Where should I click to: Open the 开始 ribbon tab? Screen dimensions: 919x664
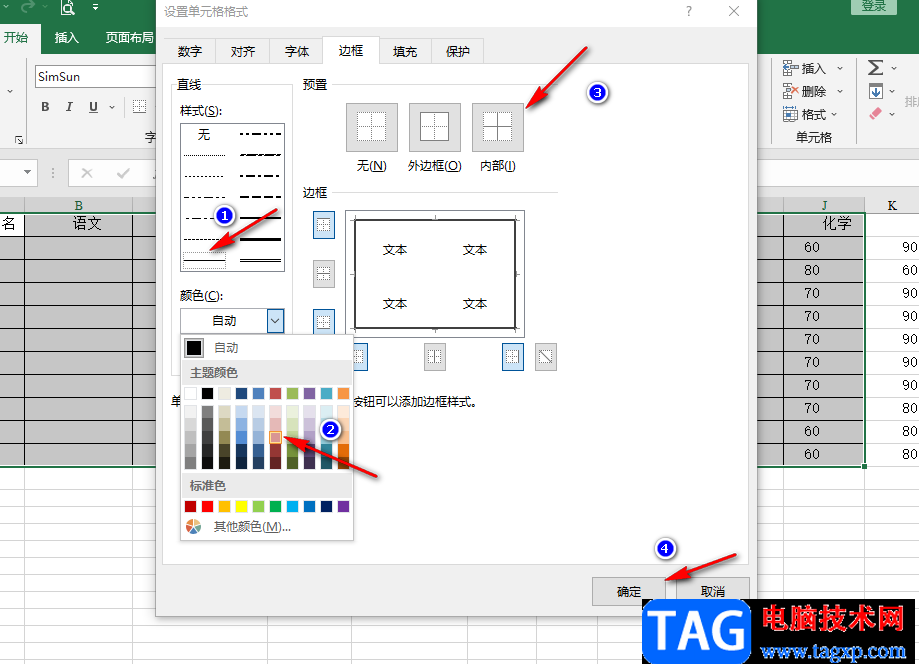point(16,38)
